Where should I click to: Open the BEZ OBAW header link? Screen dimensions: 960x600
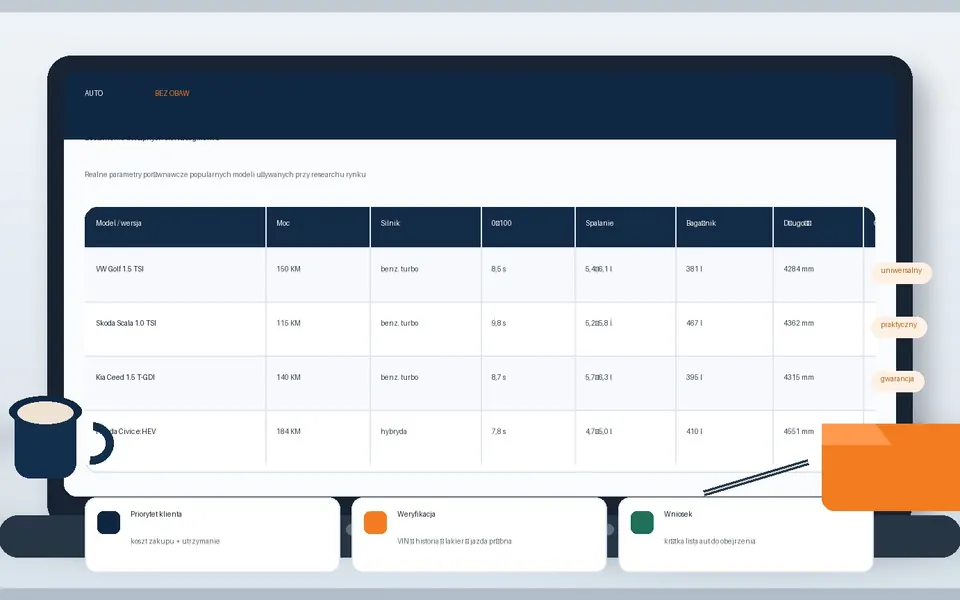click(x=172, y=93)
